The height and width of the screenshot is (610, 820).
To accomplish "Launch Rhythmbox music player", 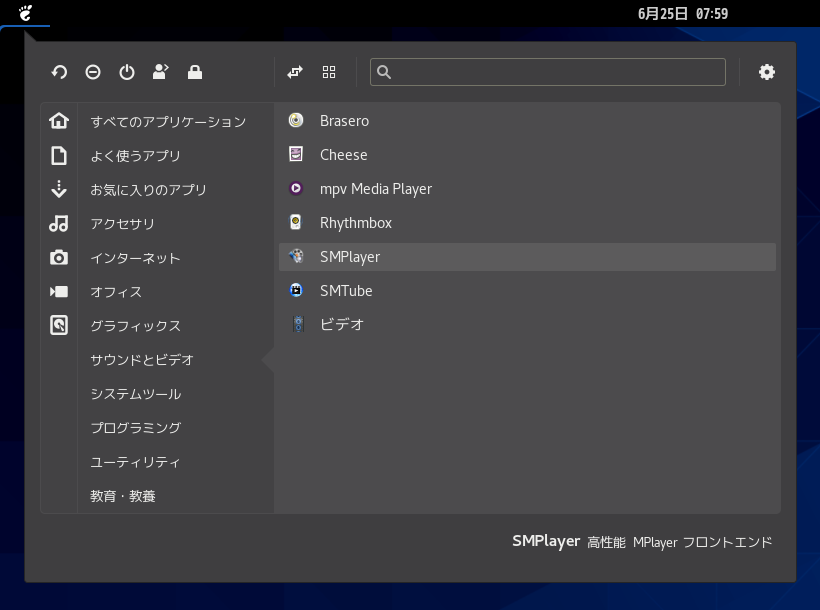I will pyautogui.click(x=527, y=223).
